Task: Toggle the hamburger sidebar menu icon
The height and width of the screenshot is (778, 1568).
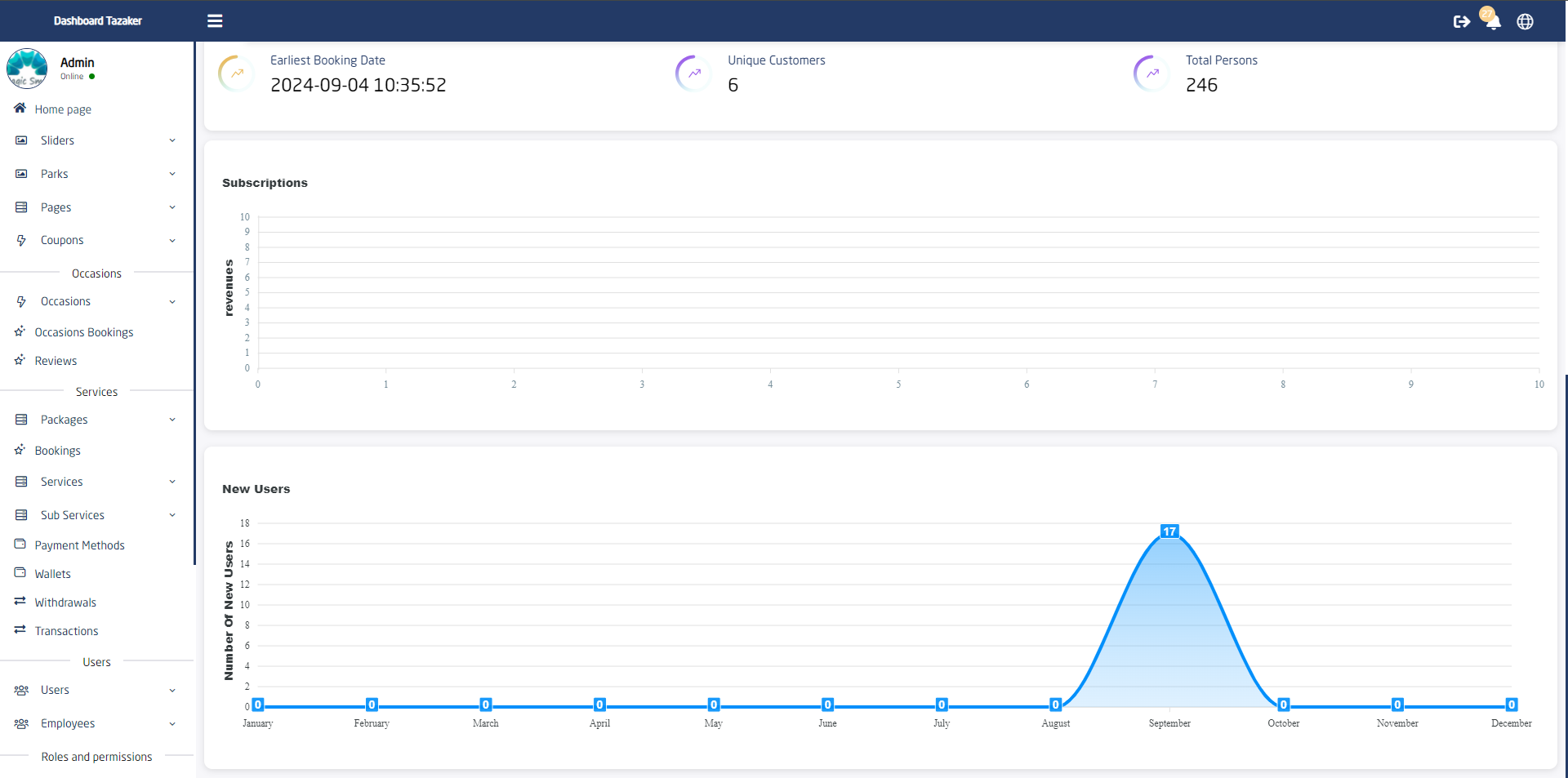Action: (215, 21)
